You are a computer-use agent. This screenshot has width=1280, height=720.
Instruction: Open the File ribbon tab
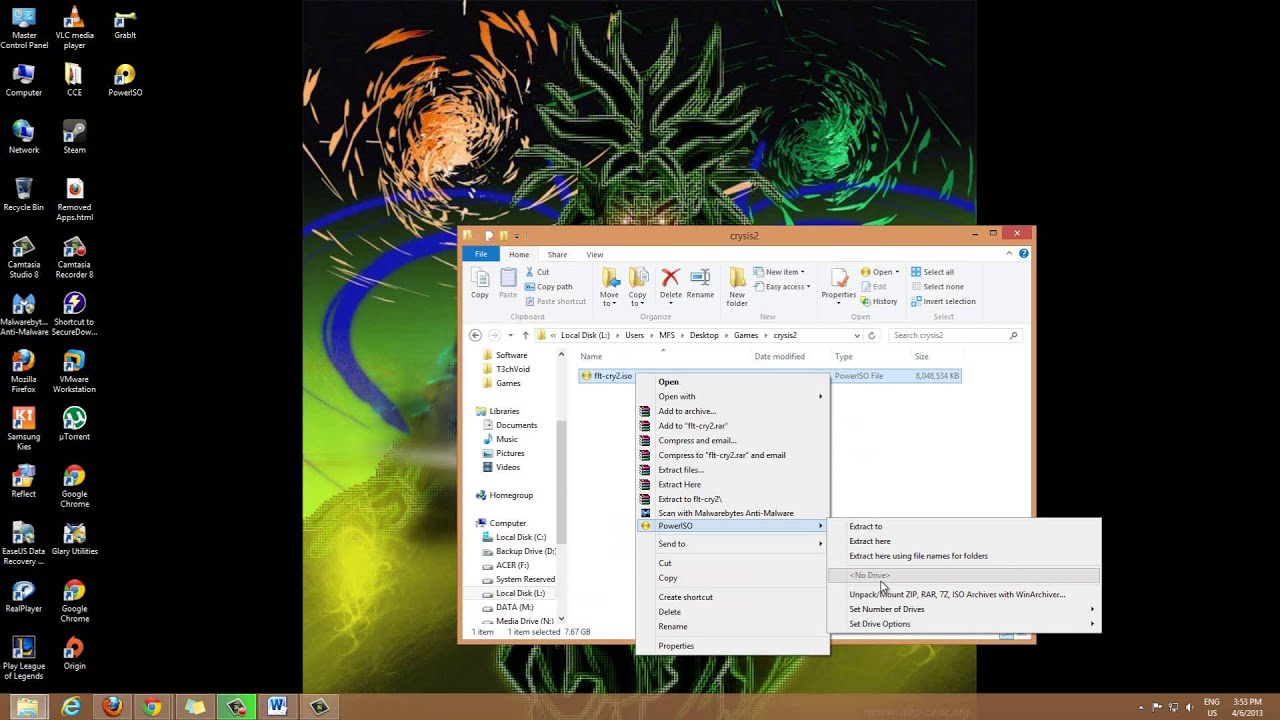click(481, 254)
